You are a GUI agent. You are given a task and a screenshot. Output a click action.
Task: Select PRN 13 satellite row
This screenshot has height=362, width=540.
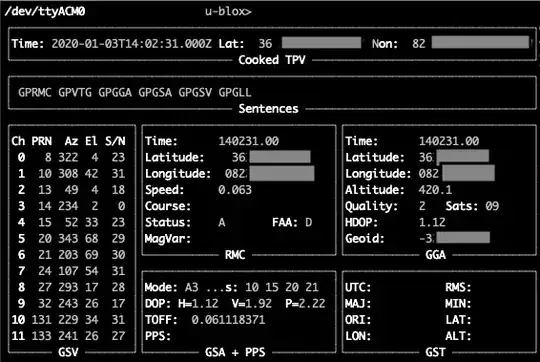tap(71, 190)
